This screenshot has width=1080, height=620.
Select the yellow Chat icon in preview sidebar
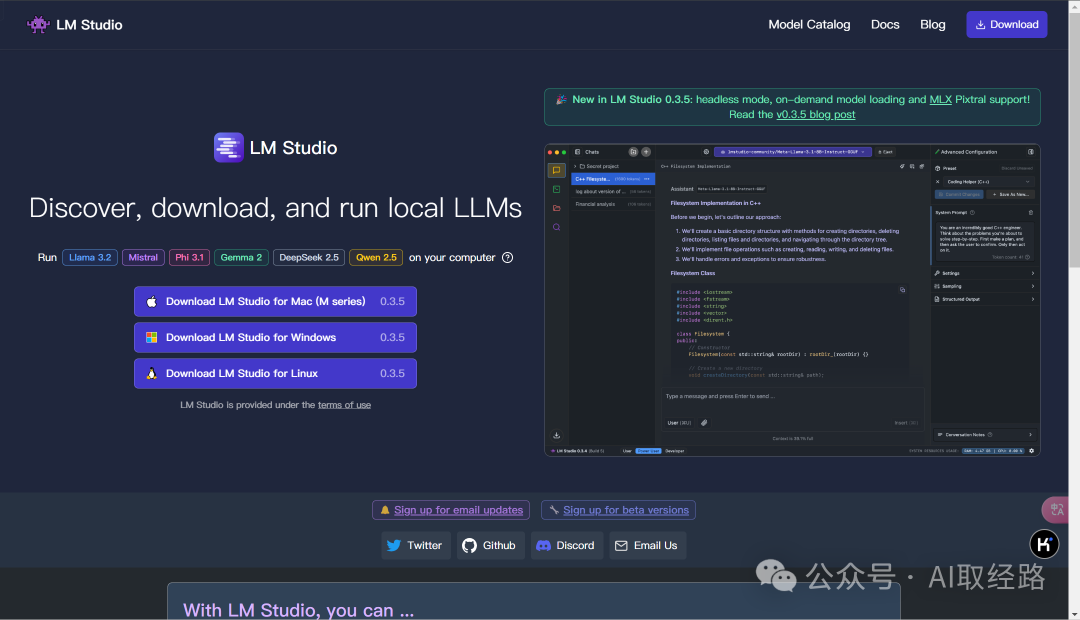[x=556, y=170]
